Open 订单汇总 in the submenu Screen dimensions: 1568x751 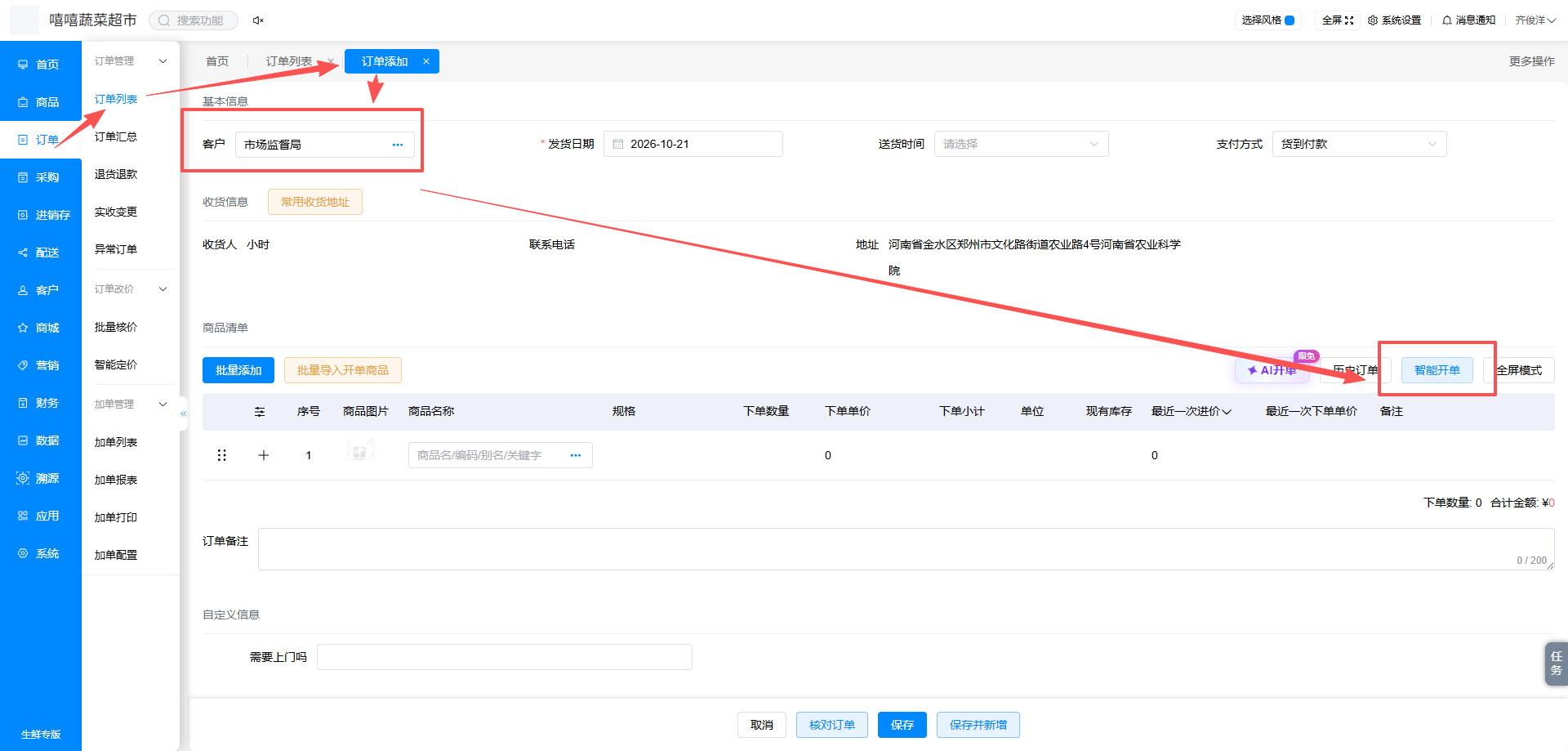click(x=116, y=136)
